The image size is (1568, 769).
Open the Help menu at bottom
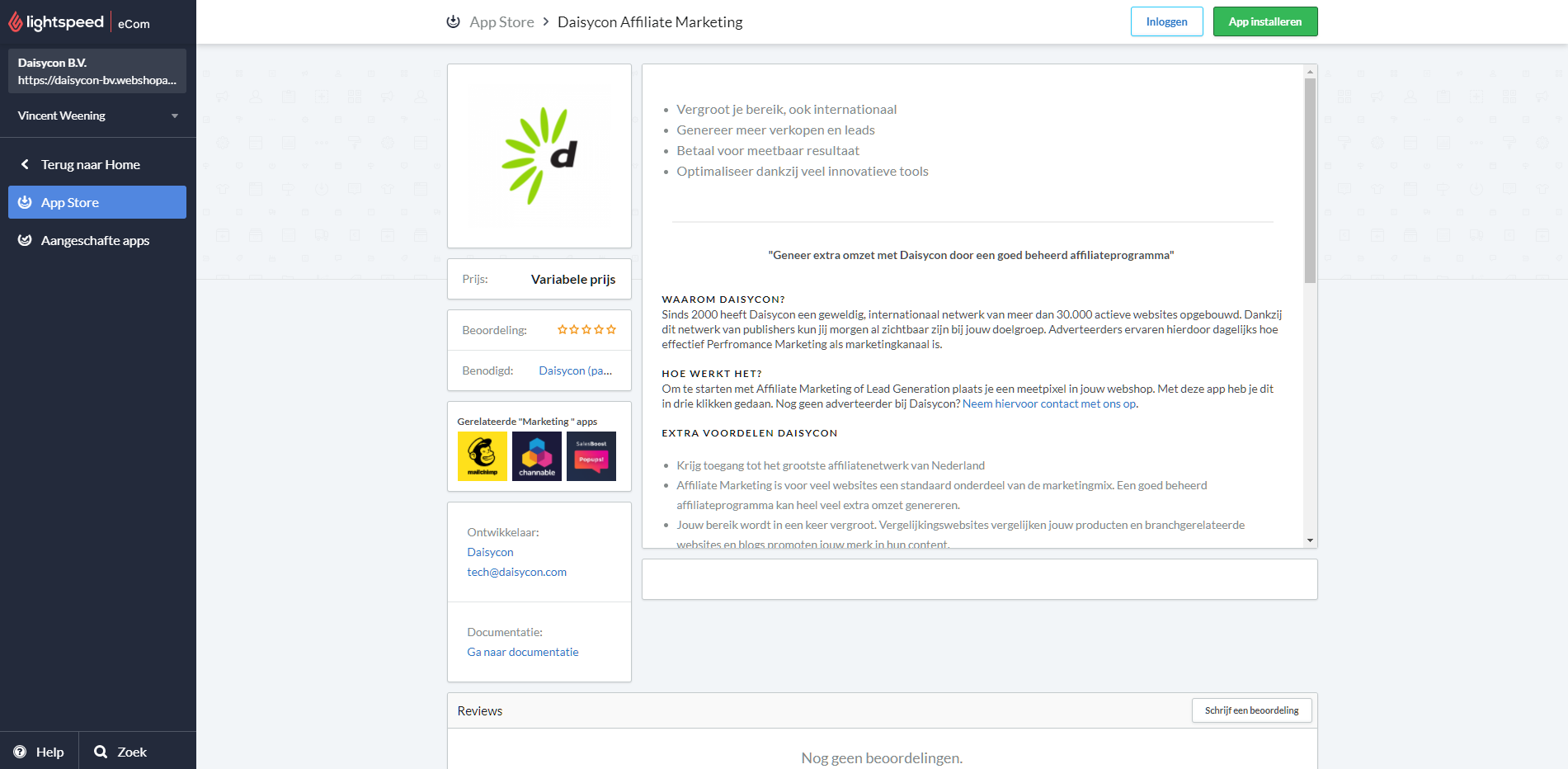click(x=39, y=752)
